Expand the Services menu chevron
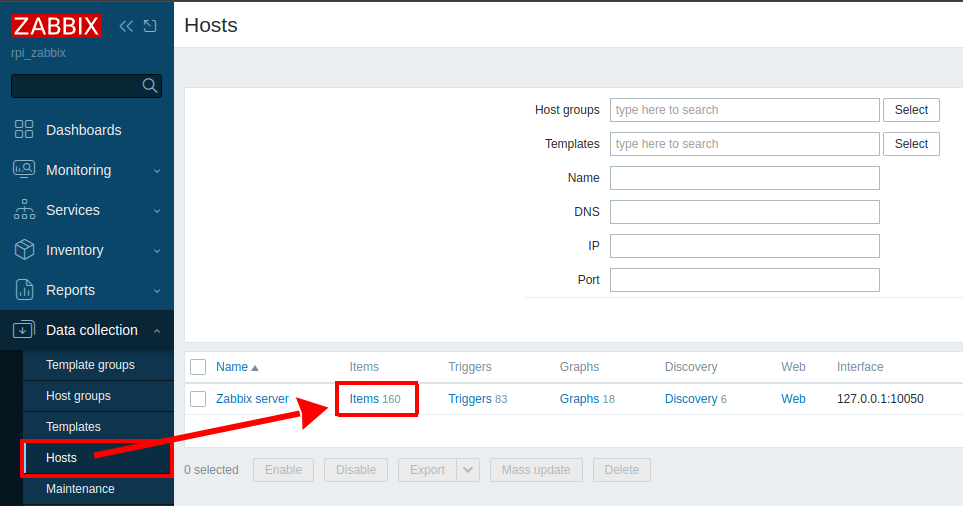Image resolution: width=963 pixels, height=506 pixels. pos(157,211)
